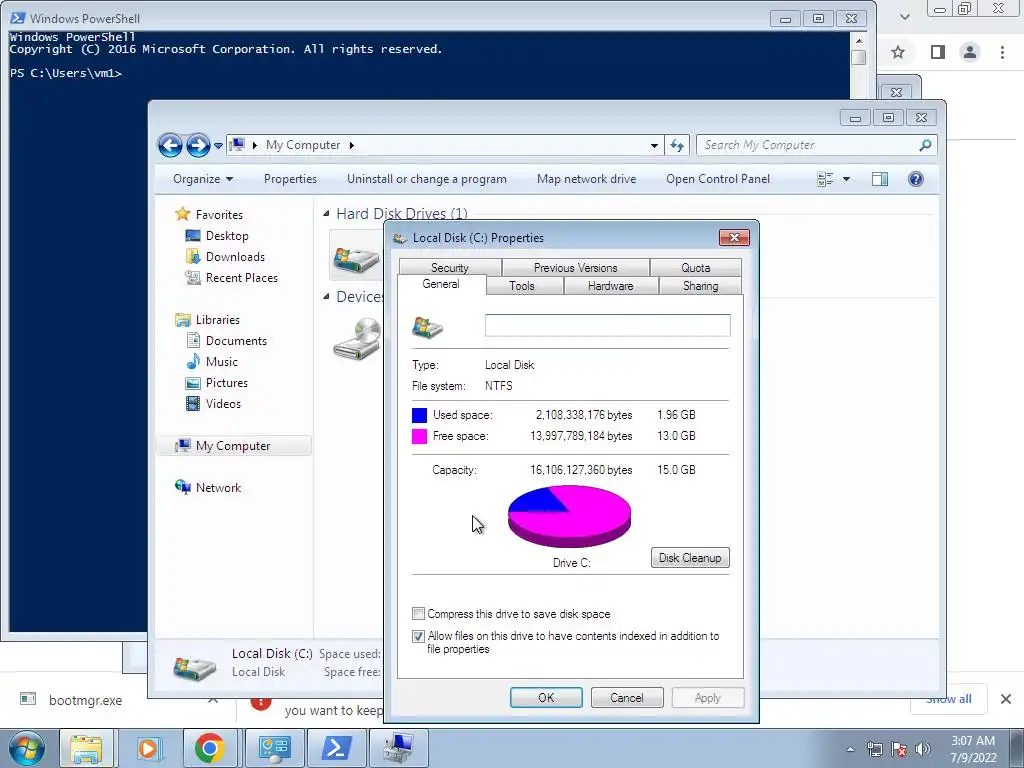Open the Organize menu
The width and height of the screenshot is (1024, 768).
tap(202, 179)
